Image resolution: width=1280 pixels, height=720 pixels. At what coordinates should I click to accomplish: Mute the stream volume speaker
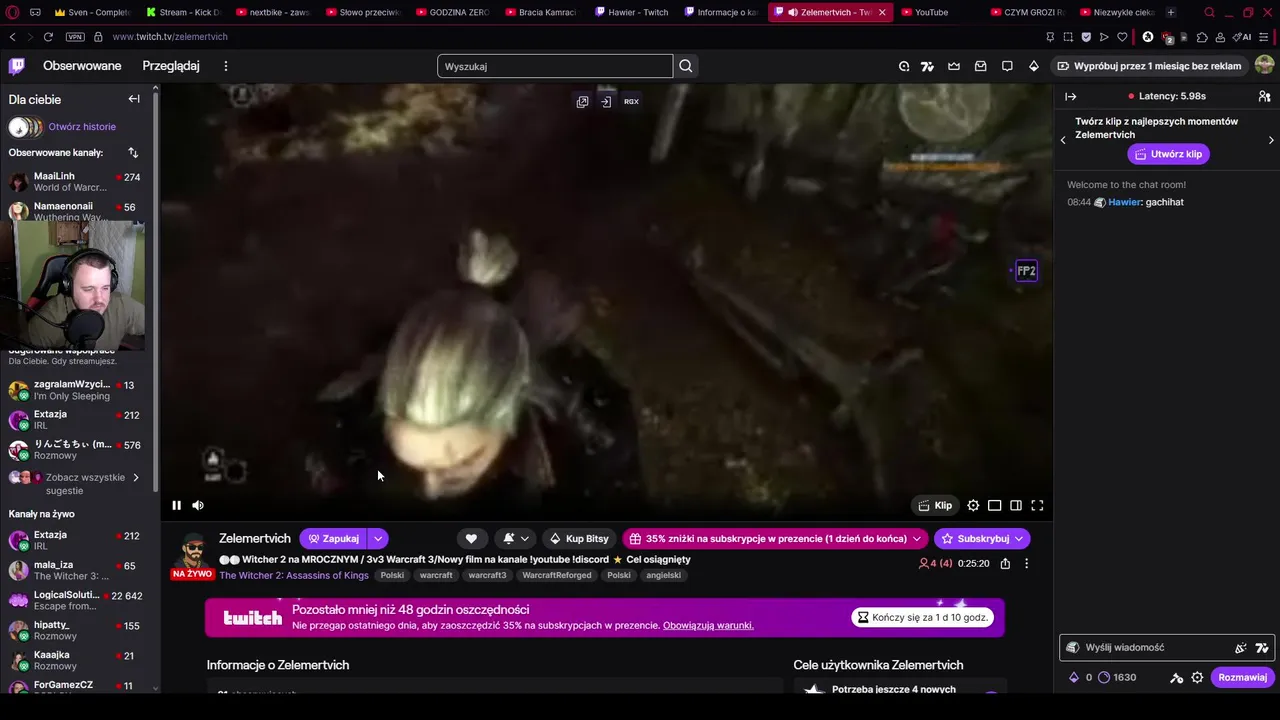coord(198,506)
